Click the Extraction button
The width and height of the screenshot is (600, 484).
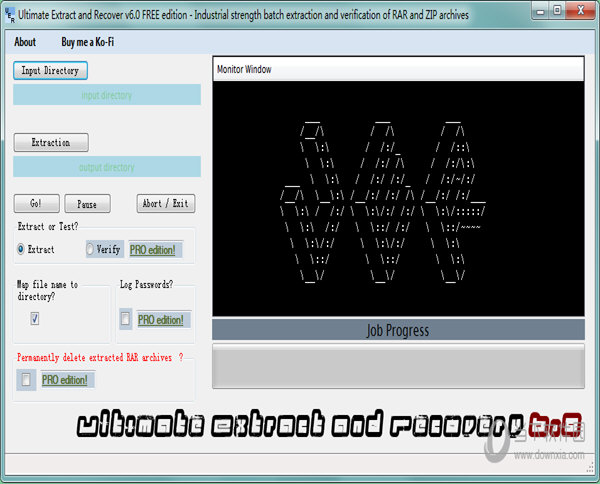[x=51, y=143]
